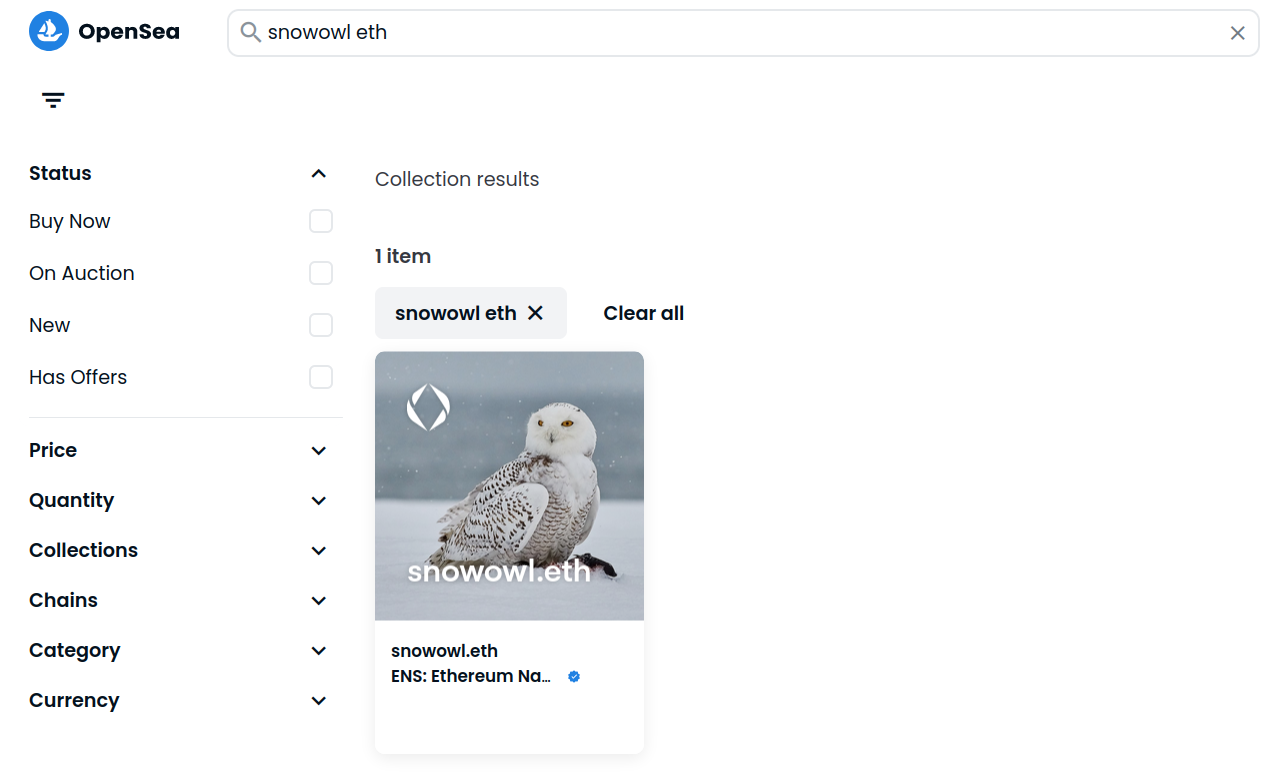Screen dimensions: 1278x774
Task: Click the ENS logo on the owl image
Action: tap(428, 408)
